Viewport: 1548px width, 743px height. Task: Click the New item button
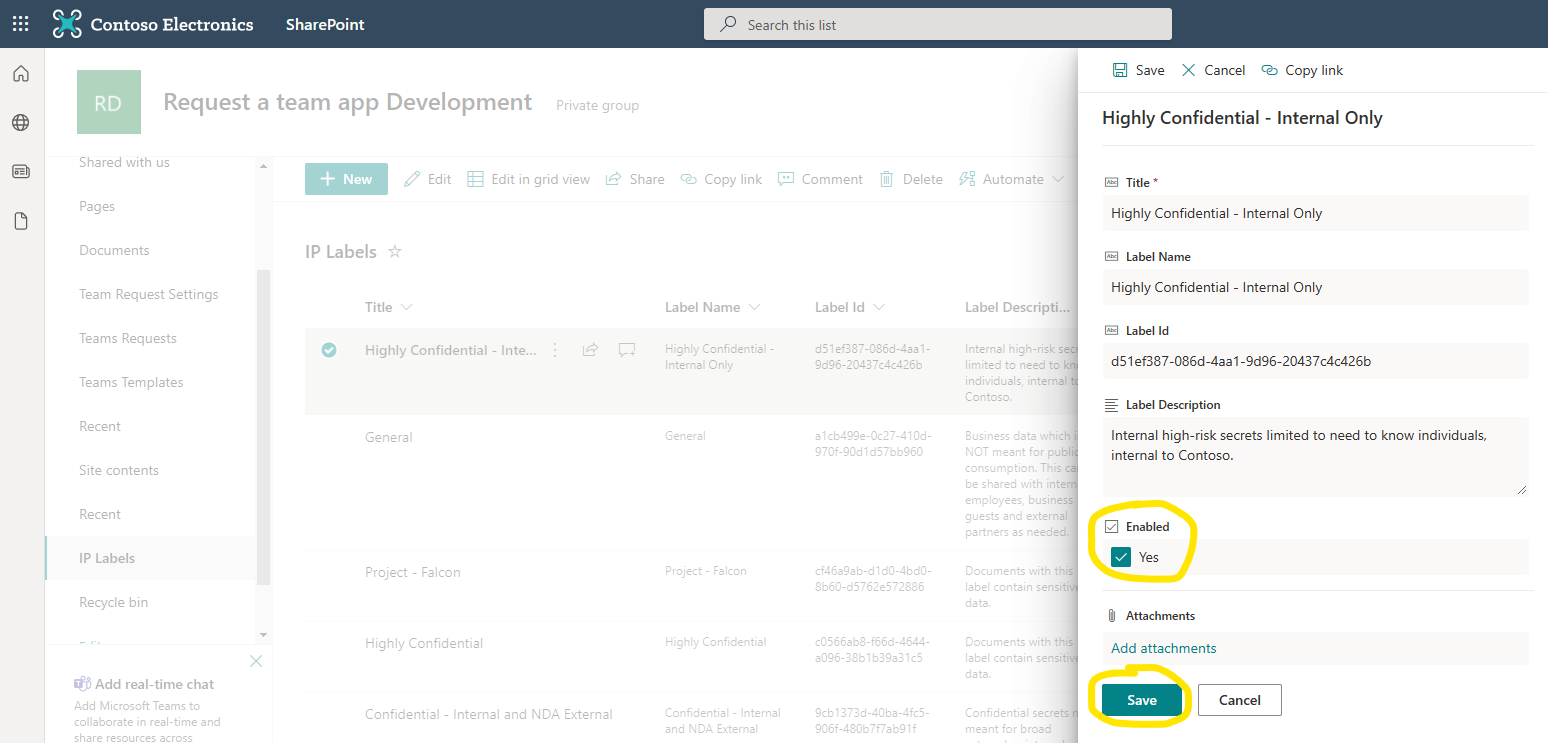pyautogui.click(x=346, y=179)
